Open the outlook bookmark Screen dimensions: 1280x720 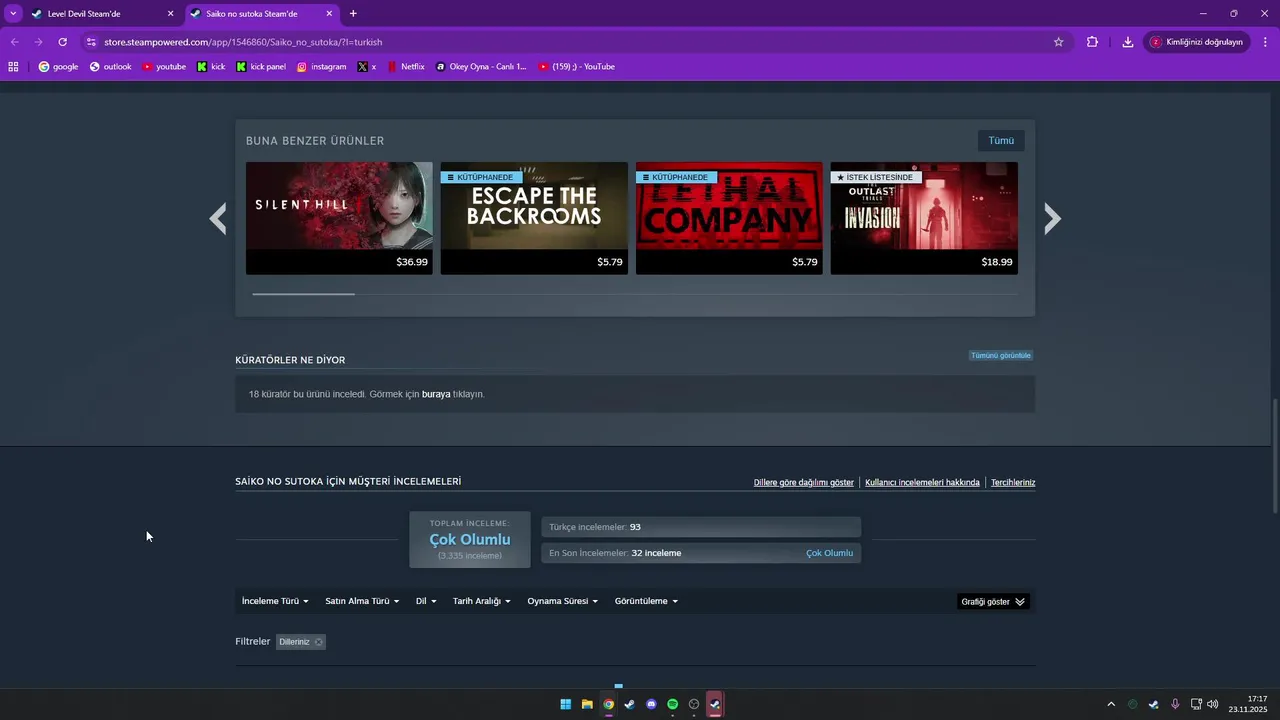click(x=110, y=67)
